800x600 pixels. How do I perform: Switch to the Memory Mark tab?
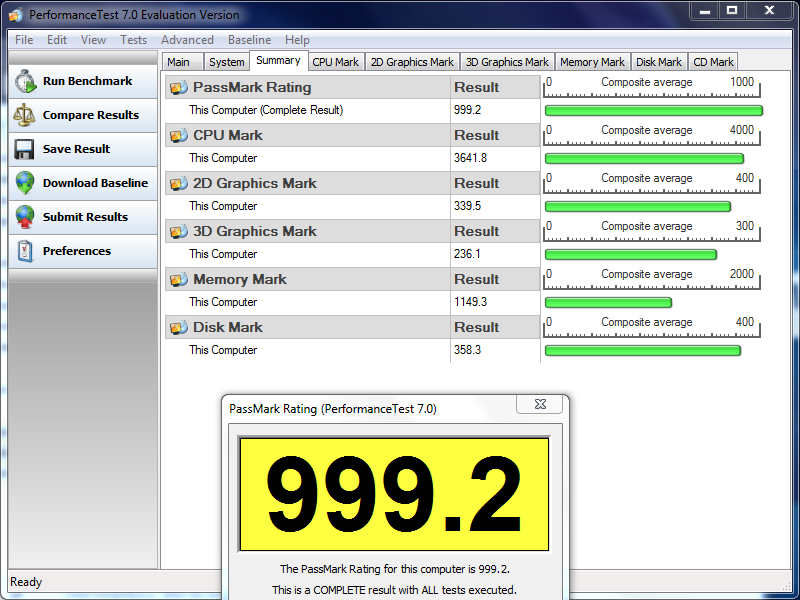click(592, 62)
